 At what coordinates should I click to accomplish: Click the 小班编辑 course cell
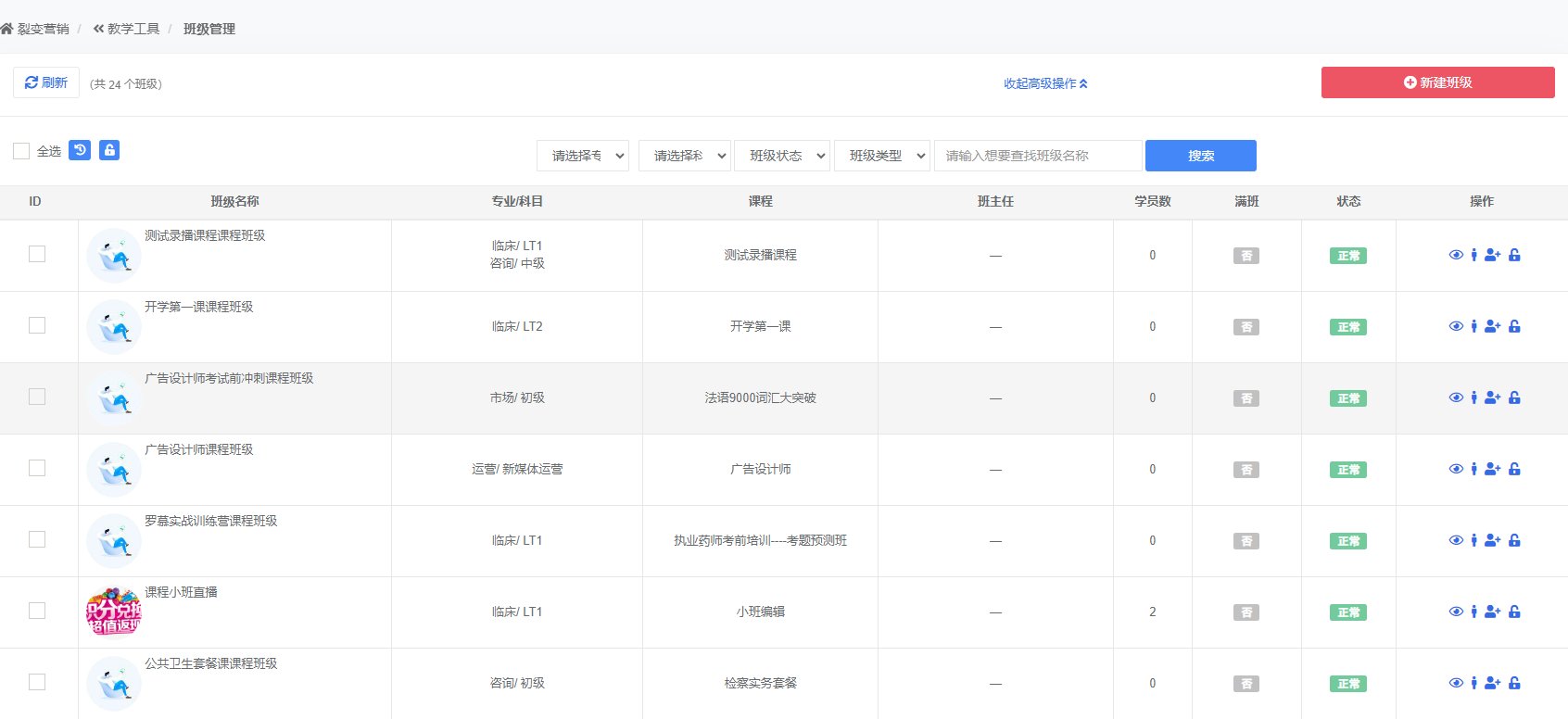760,612
